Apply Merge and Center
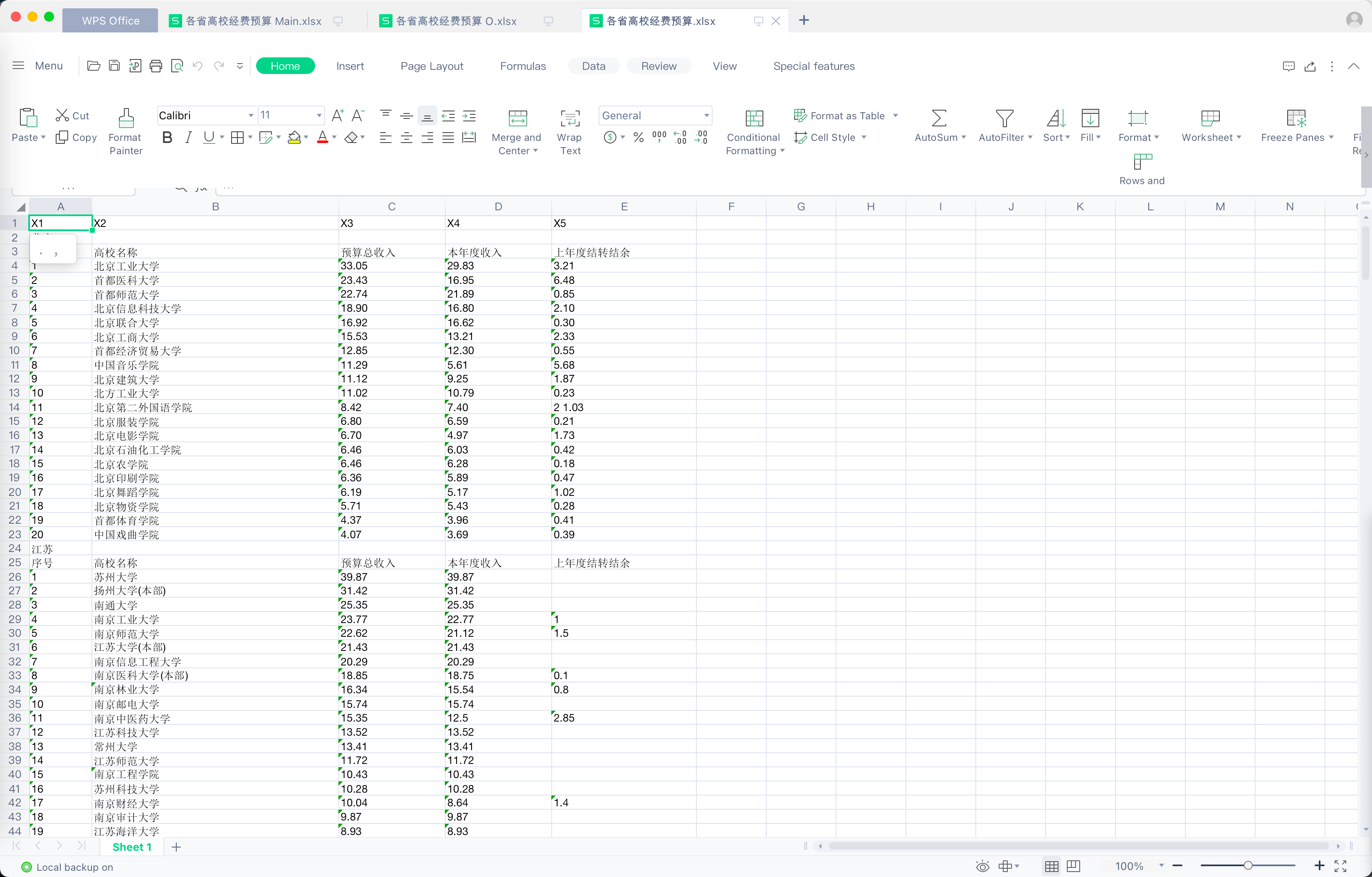Screen dimensions: 1372x877 coord(517,131)
